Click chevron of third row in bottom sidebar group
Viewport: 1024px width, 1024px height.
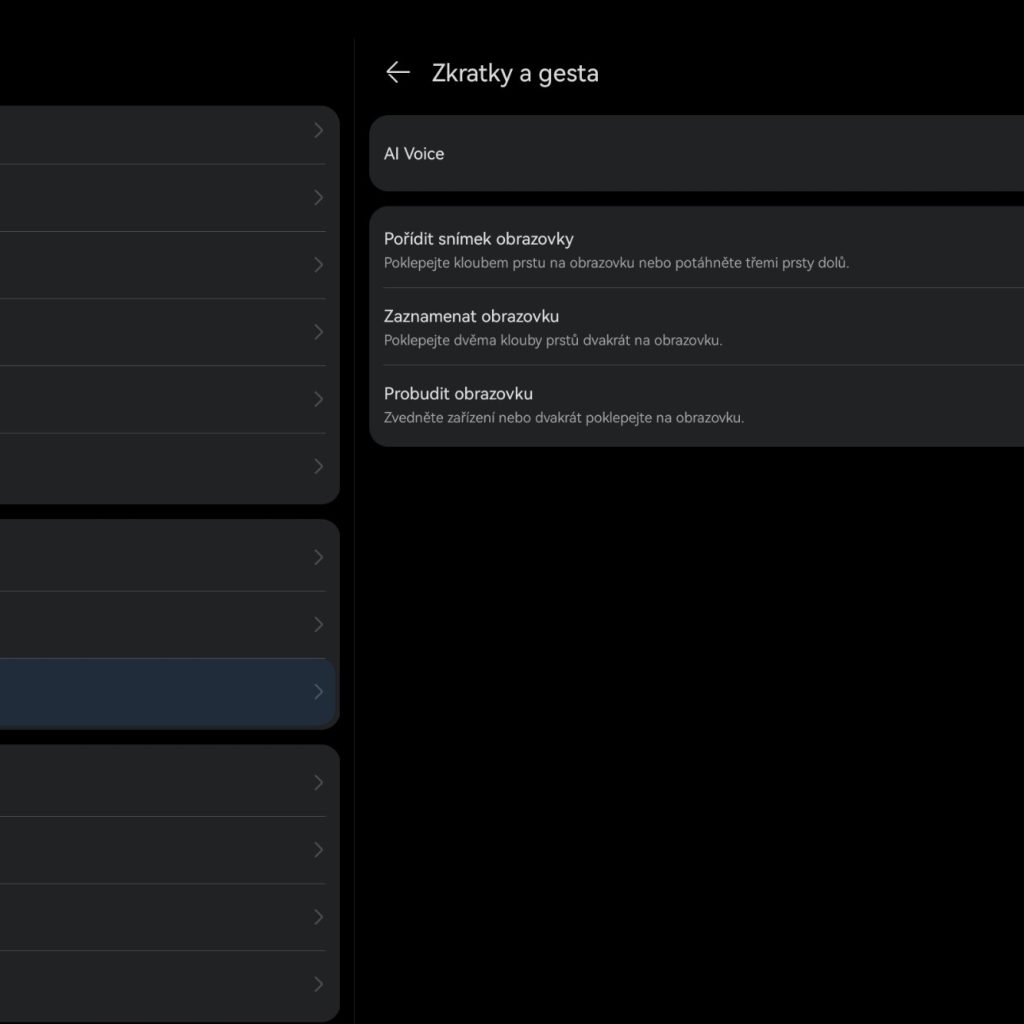pyautogui.click(x=319, y=917)
